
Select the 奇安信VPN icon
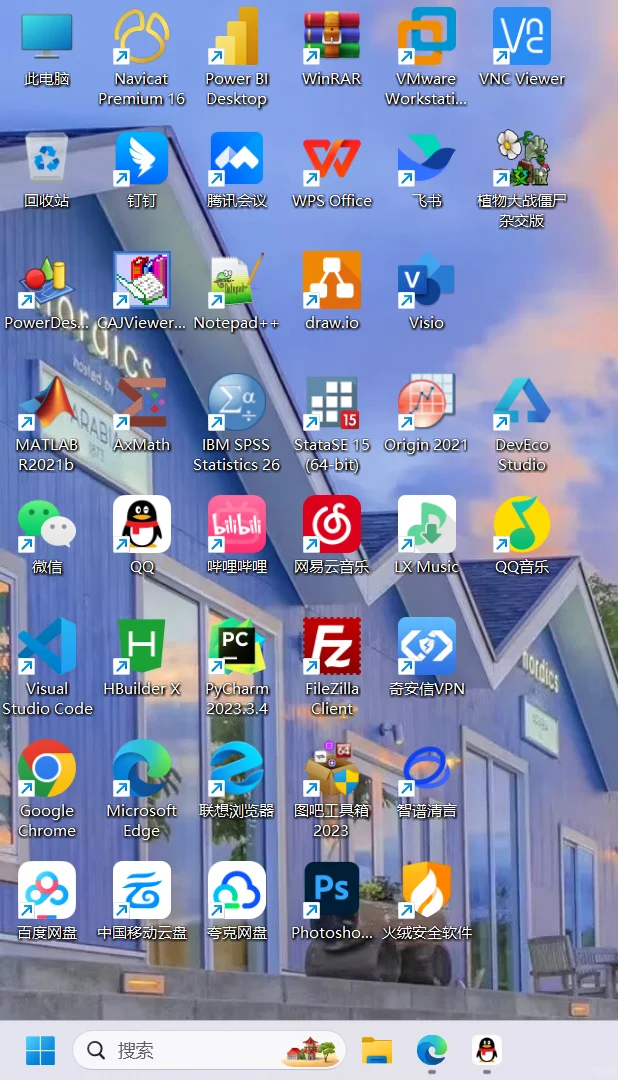click(426, 646)
